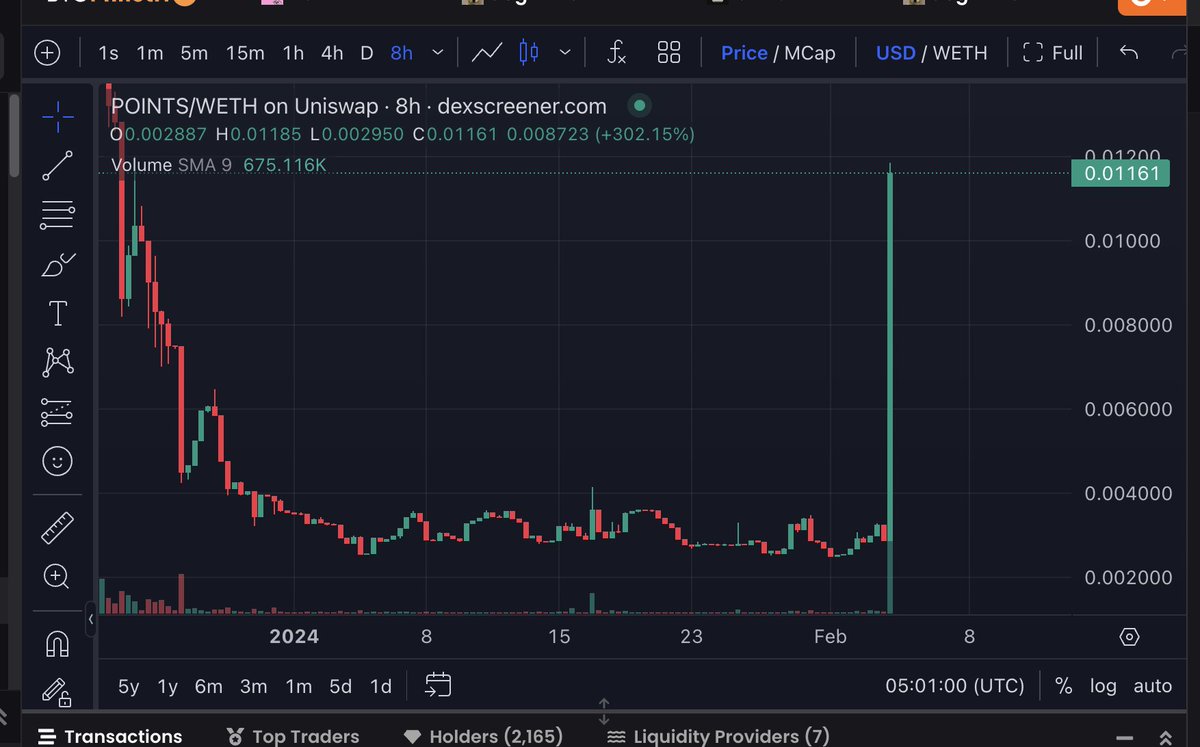Activate the Zoom In magnifier tool
1200x747 pixels.
click(57, 577)
